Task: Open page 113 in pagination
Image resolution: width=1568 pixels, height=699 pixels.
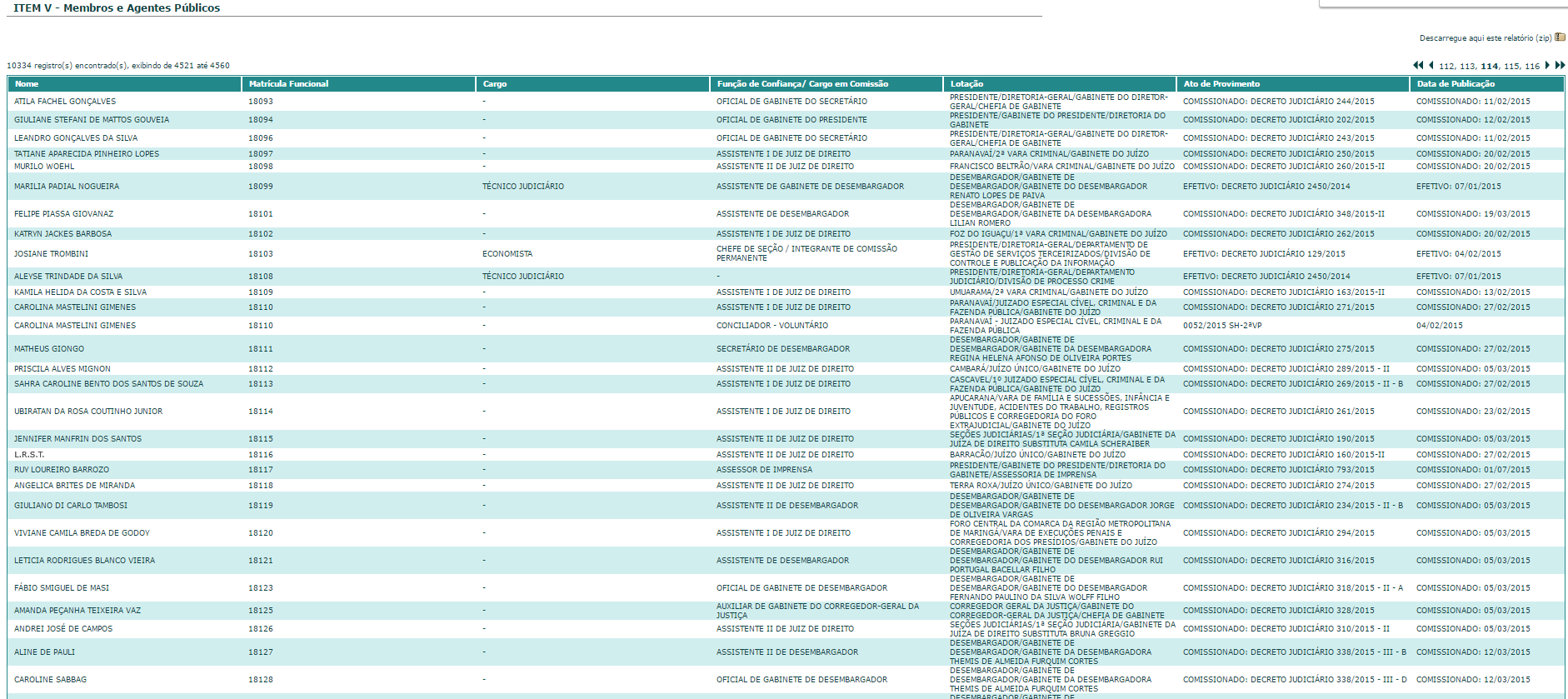Action: coord(1467,67)
